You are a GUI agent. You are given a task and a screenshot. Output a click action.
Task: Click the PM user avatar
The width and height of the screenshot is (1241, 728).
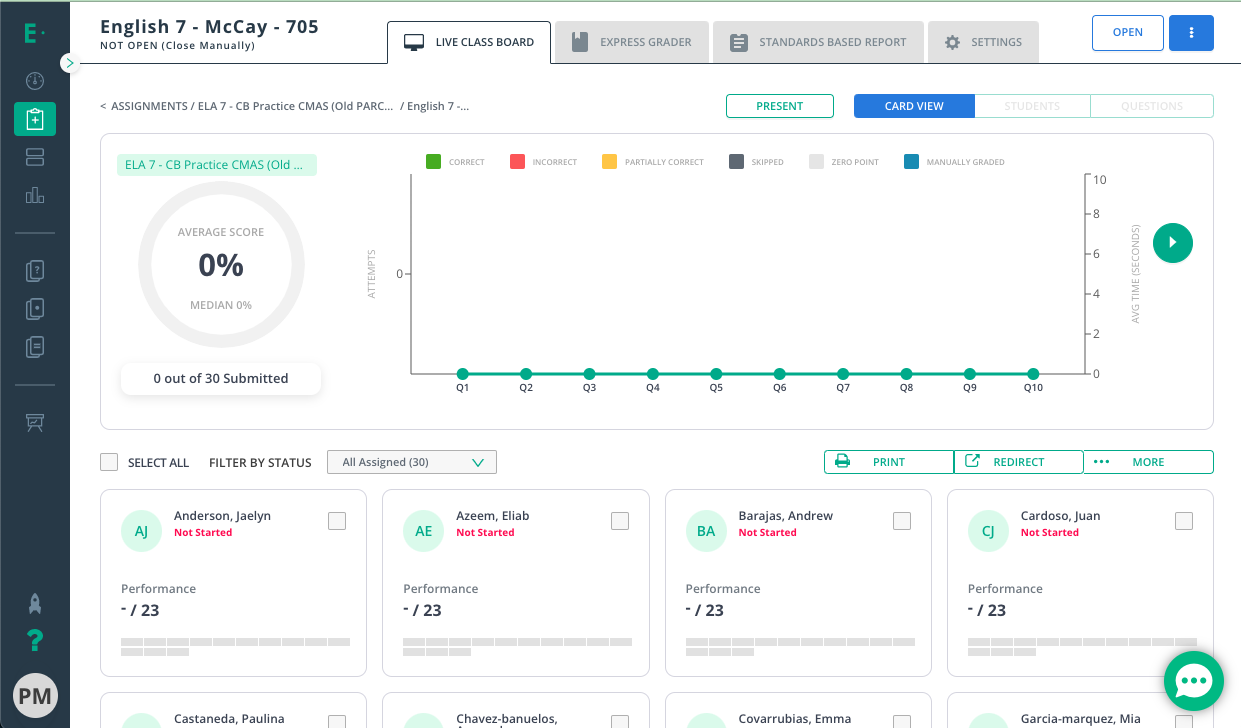[35, 696]
